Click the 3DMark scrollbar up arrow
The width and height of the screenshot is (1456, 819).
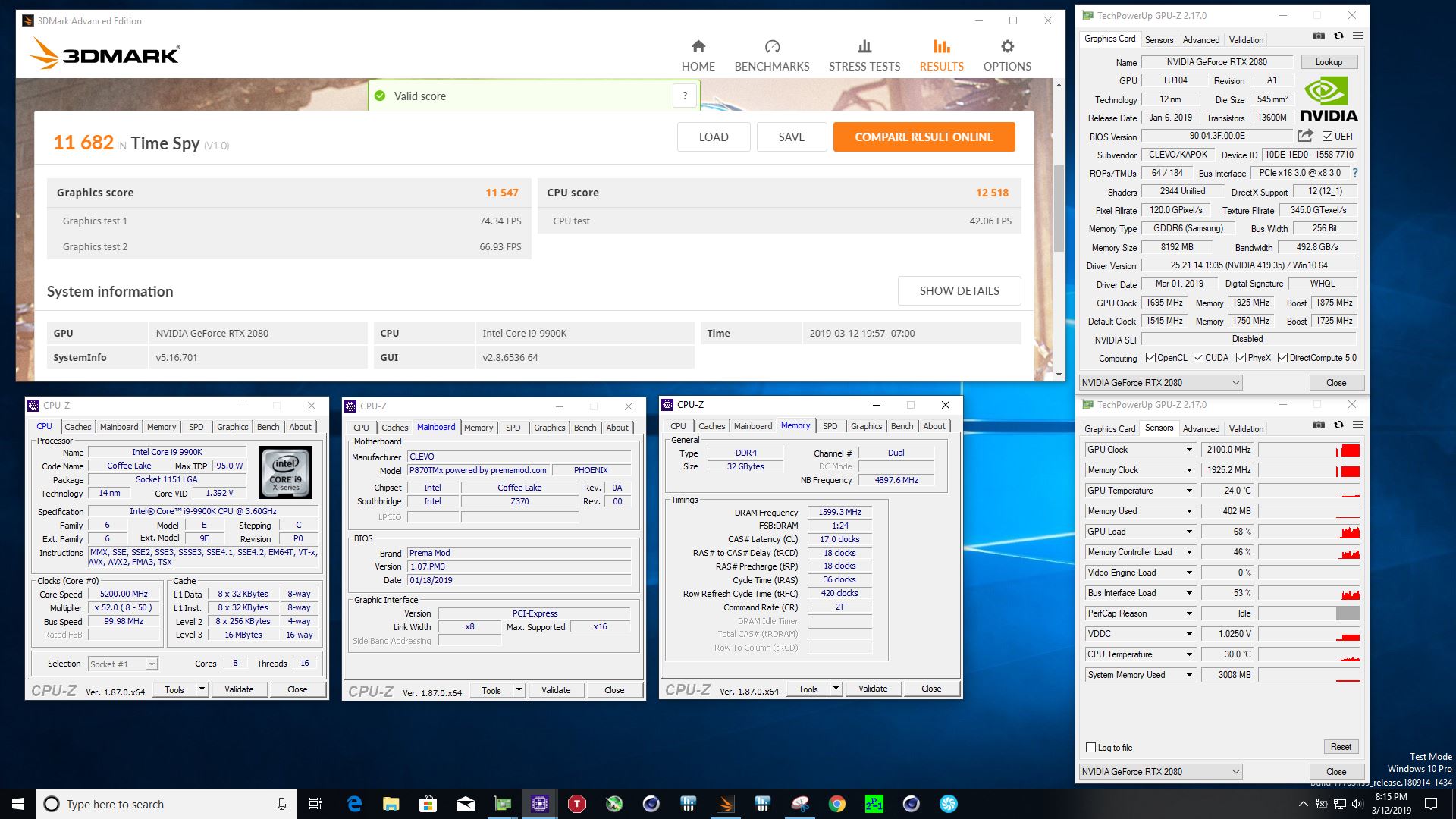1059,85
